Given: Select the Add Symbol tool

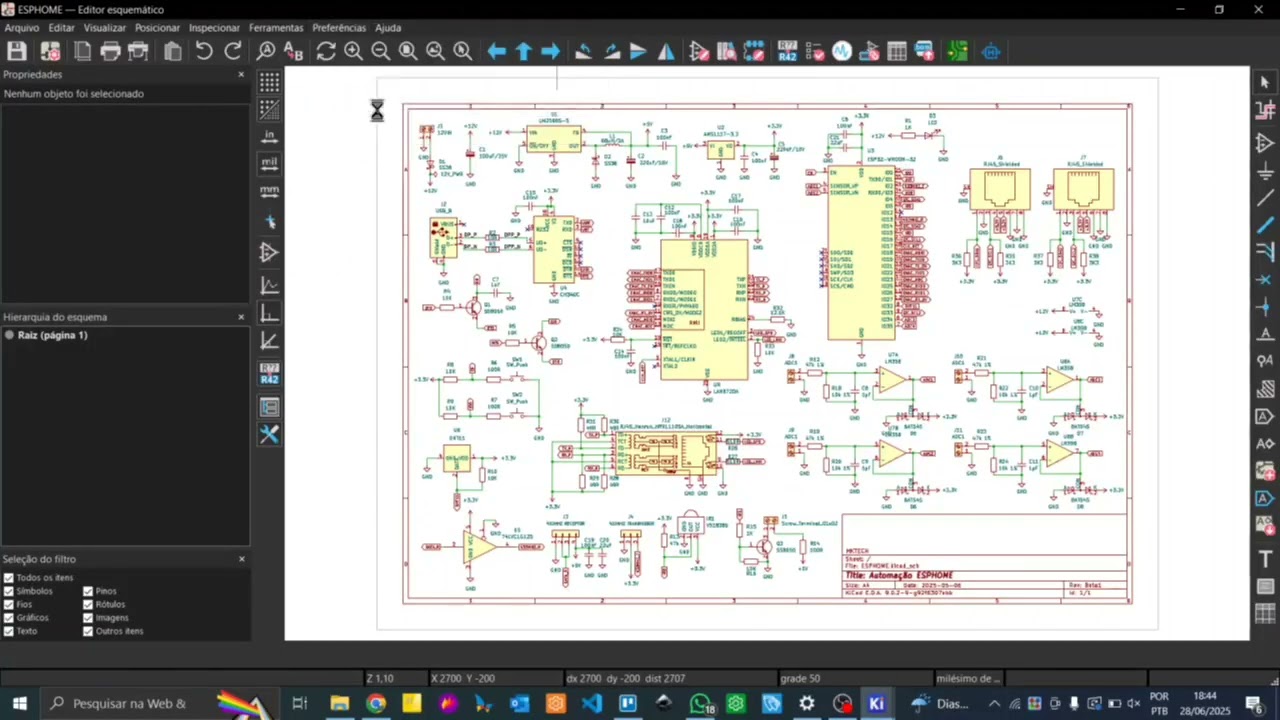Looking at the screenshot, I should 1265,144.
